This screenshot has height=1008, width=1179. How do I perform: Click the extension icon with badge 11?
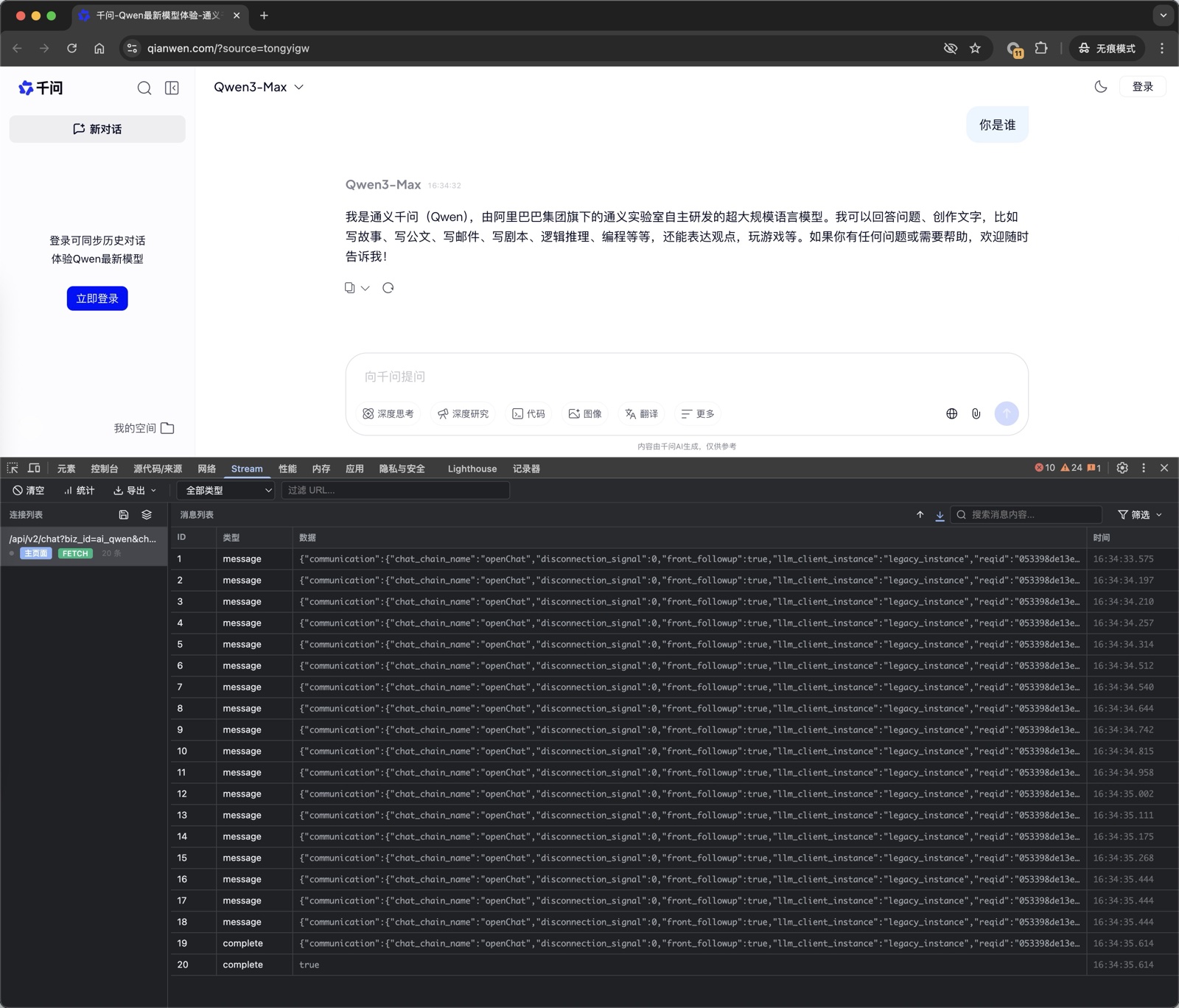[x=1015, y=49]
